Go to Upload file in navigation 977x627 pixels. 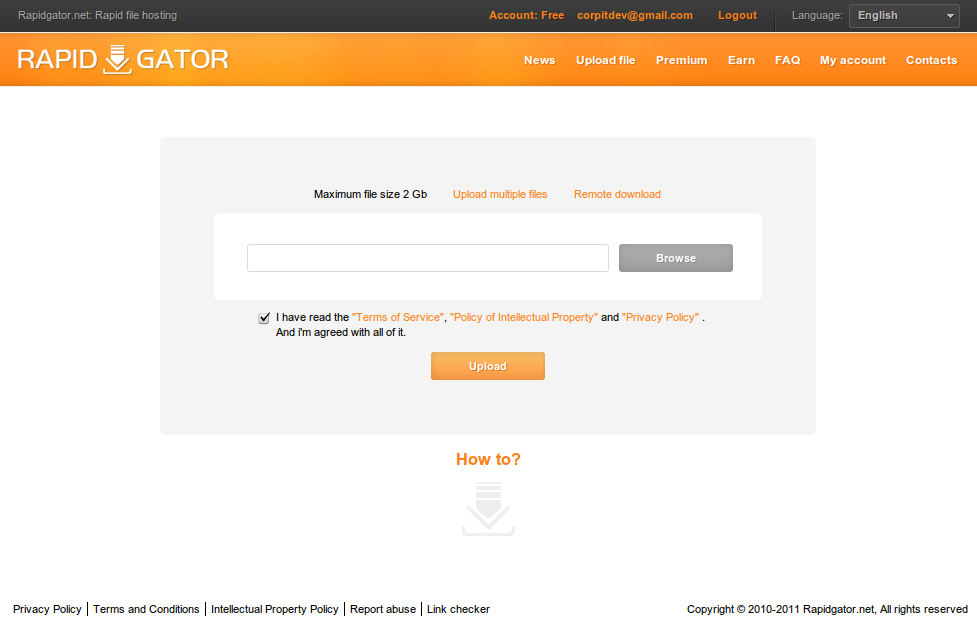tap(606, 60)
